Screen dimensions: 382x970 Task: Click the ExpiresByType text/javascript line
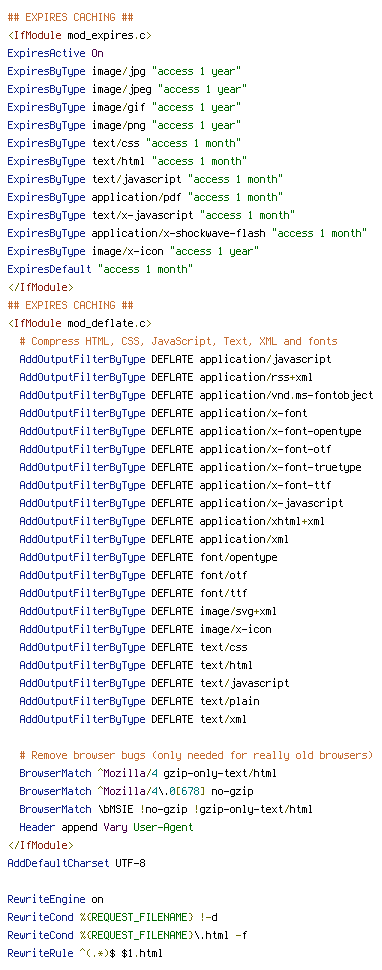[145, 179]
